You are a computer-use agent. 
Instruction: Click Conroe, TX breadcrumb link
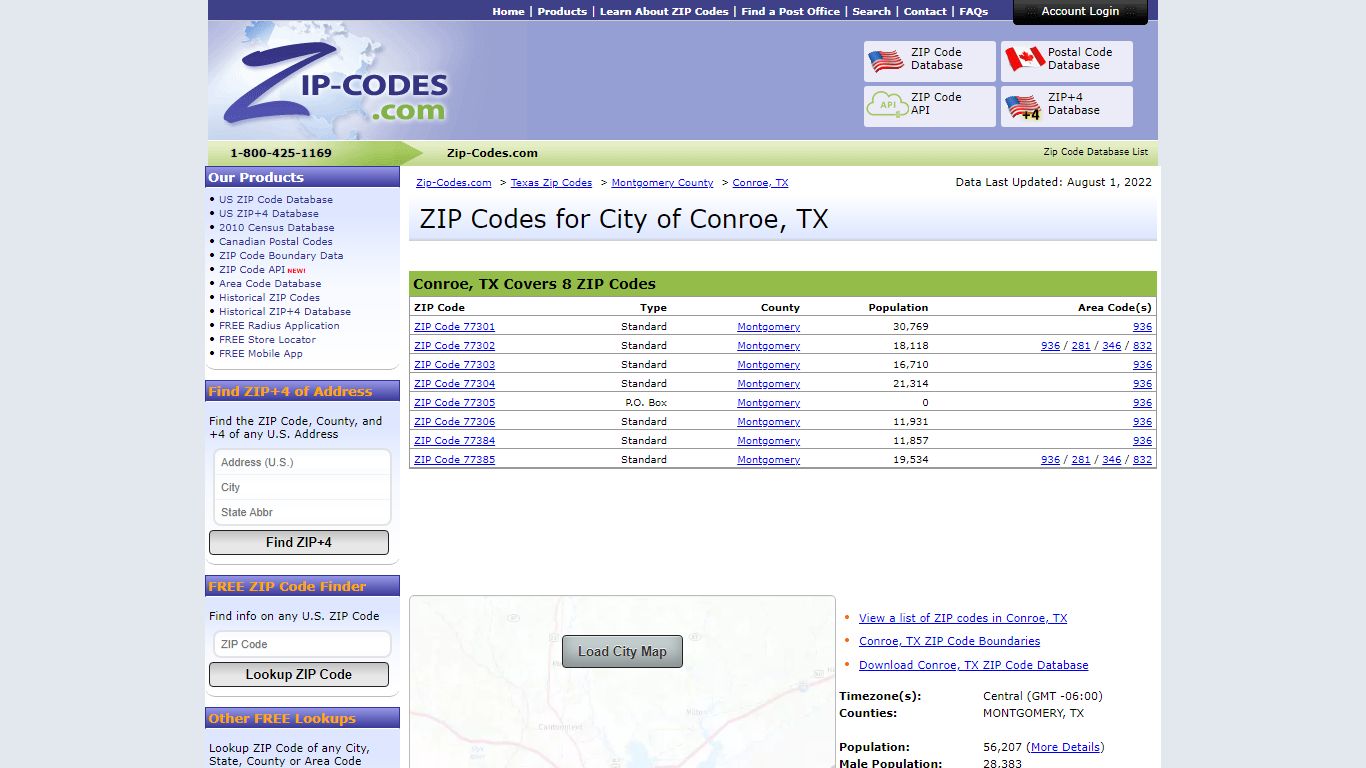tap(760, 183)
